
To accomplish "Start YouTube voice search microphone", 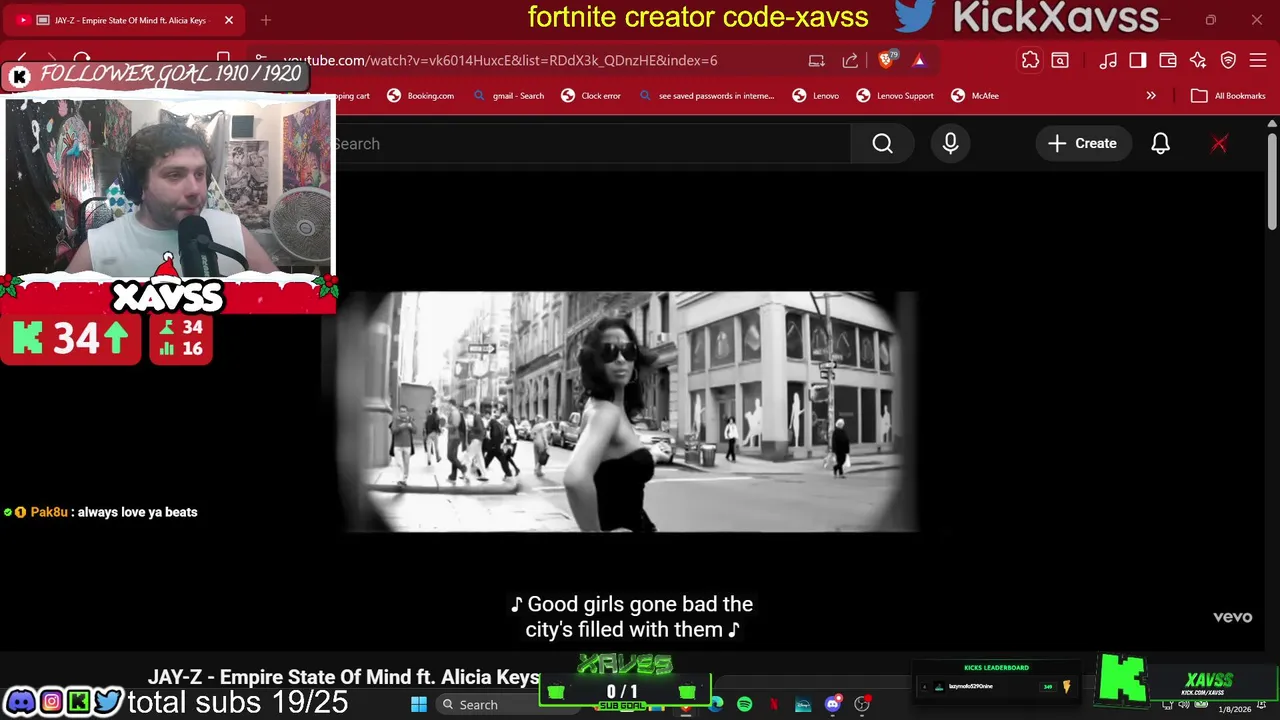I will point(950,144).
